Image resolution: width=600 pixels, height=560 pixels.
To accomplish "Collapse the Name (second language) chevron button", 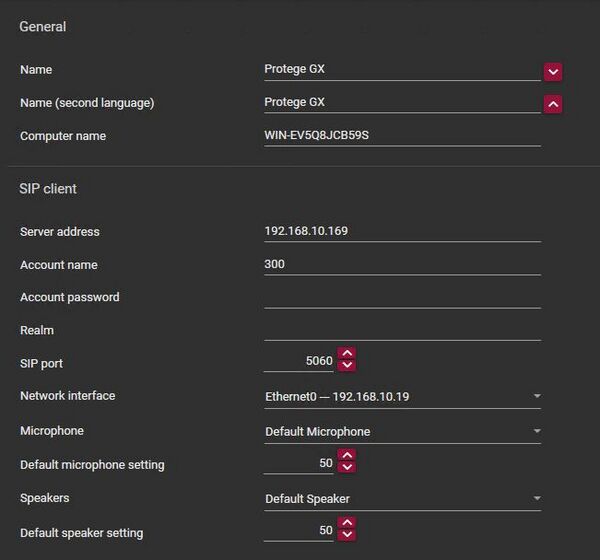I will (x=553, y=104).
